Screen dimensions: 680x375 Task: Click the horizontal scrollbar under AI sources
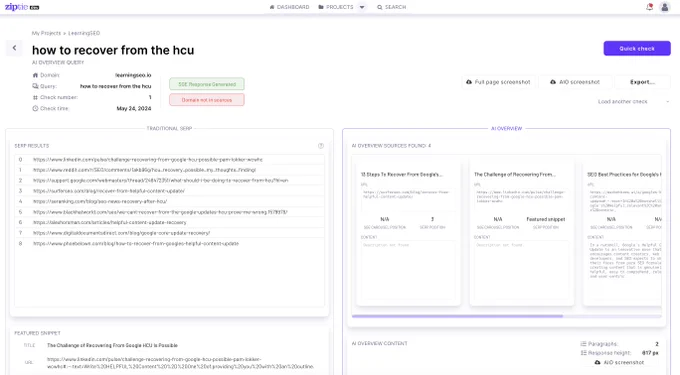(457, 316)
